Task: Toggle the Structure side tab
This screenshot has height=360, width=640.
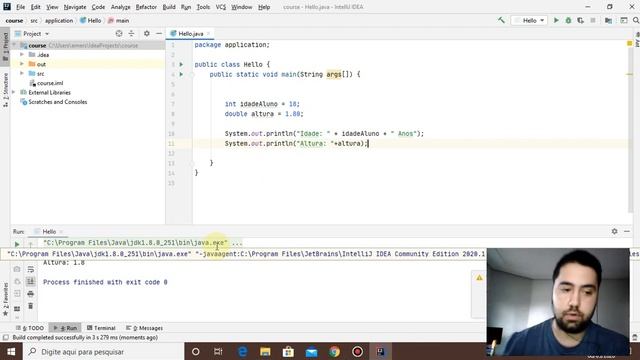Action: point(5,90)
